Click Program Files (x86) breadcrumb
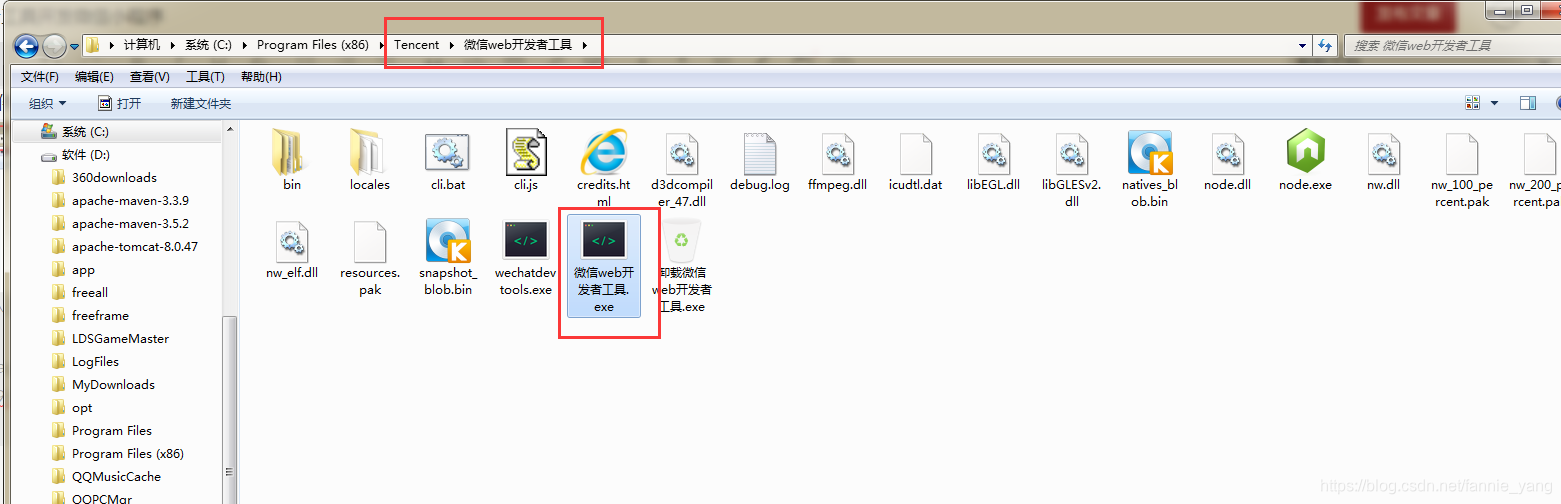This screenshot has height=504, width=1561. click(x=312, y=45)
